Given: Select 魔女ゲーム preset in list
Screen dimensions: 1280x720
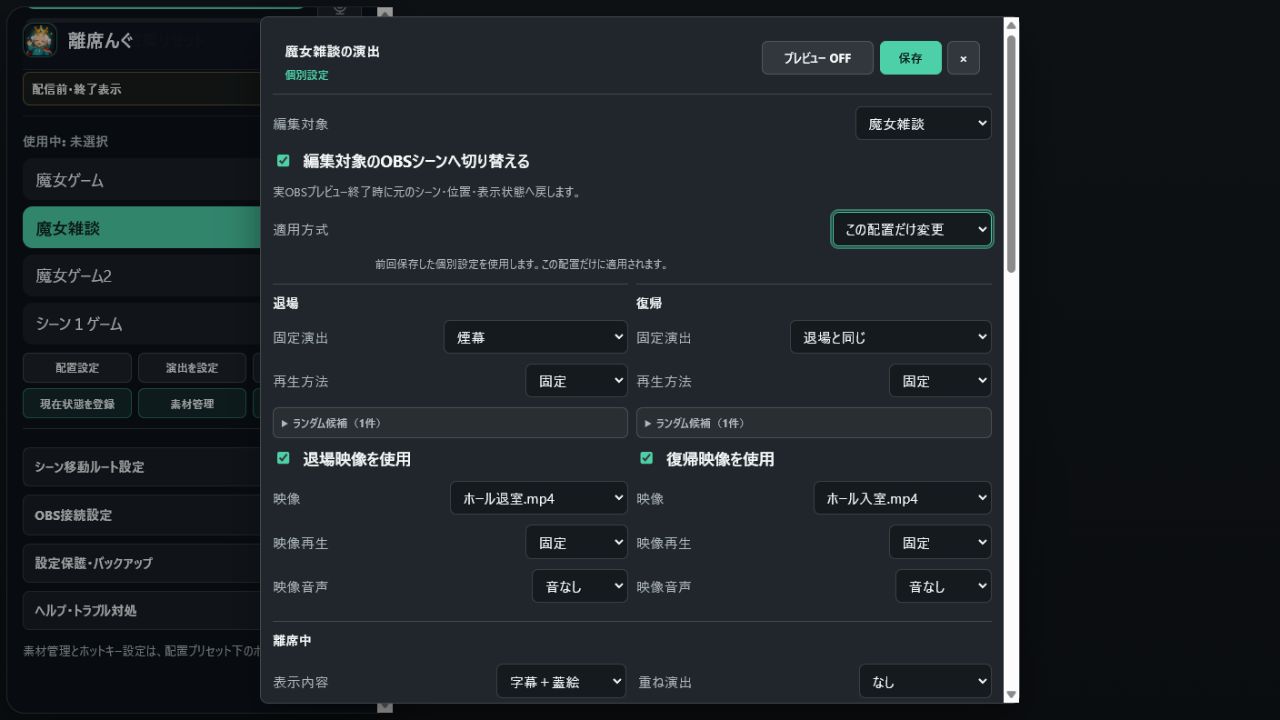Looking at the screenshot, I should tap(141, 180).
